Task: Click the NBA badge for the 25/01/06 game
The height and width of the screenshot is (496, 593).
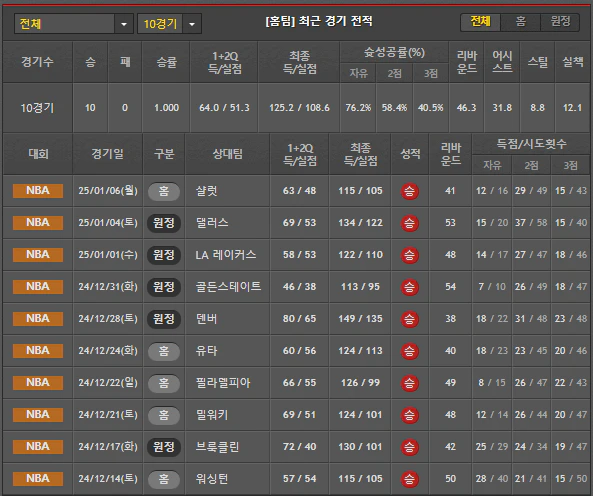Action: click(38, 191)
